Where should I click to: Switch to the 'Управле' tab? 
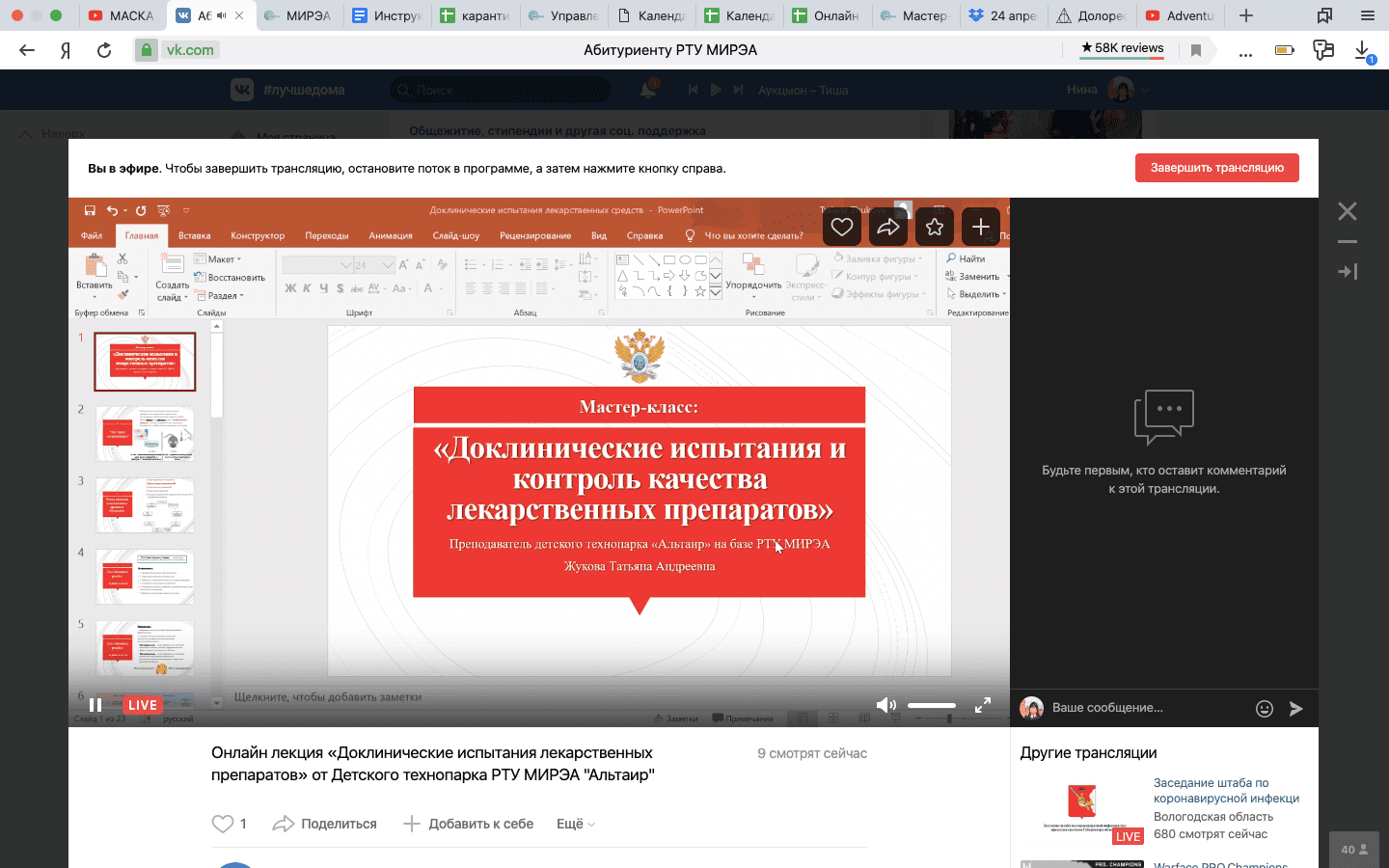pos(563,15)
